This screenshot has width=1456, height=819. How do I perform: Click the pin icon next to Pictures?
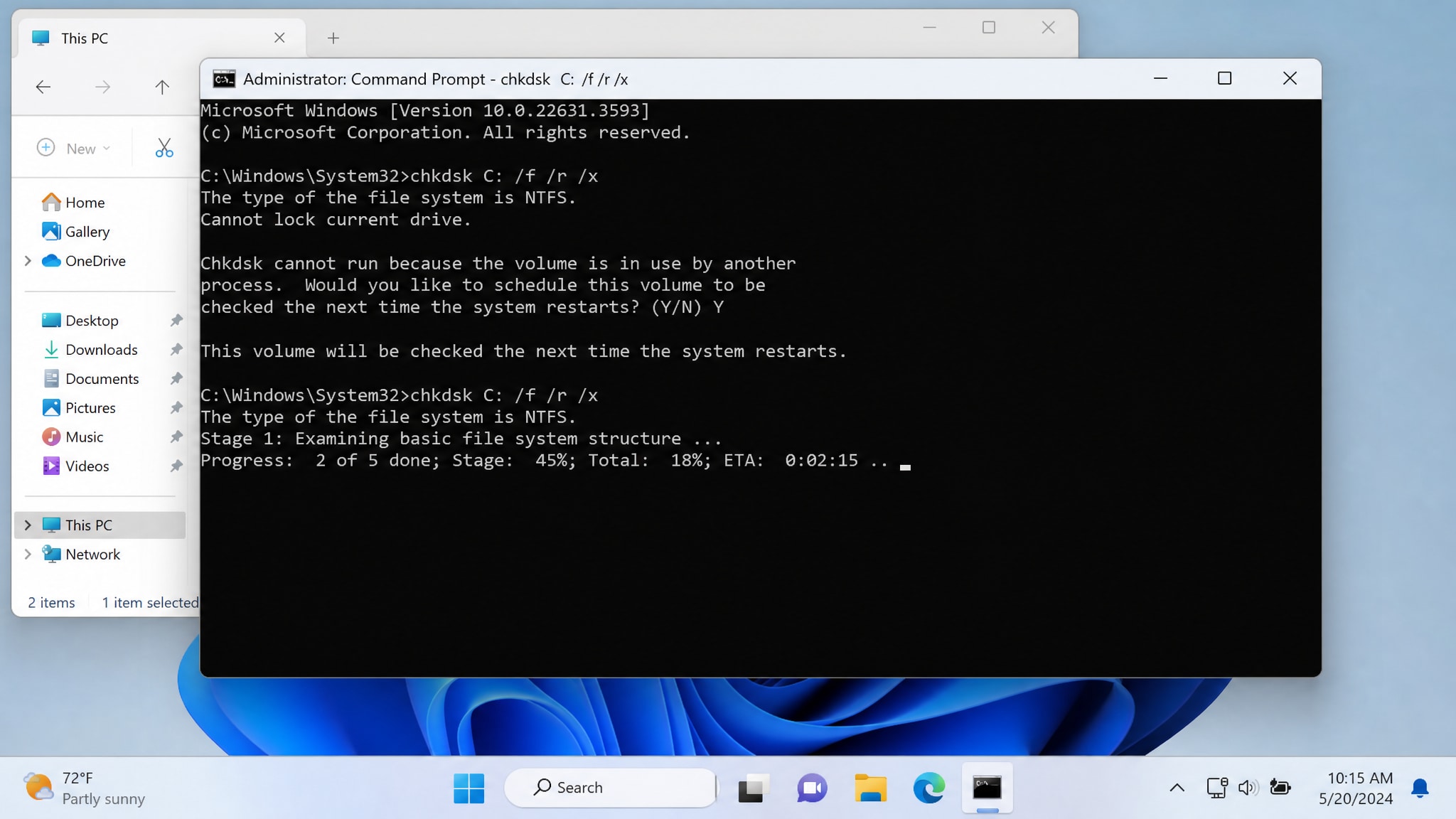176,408
